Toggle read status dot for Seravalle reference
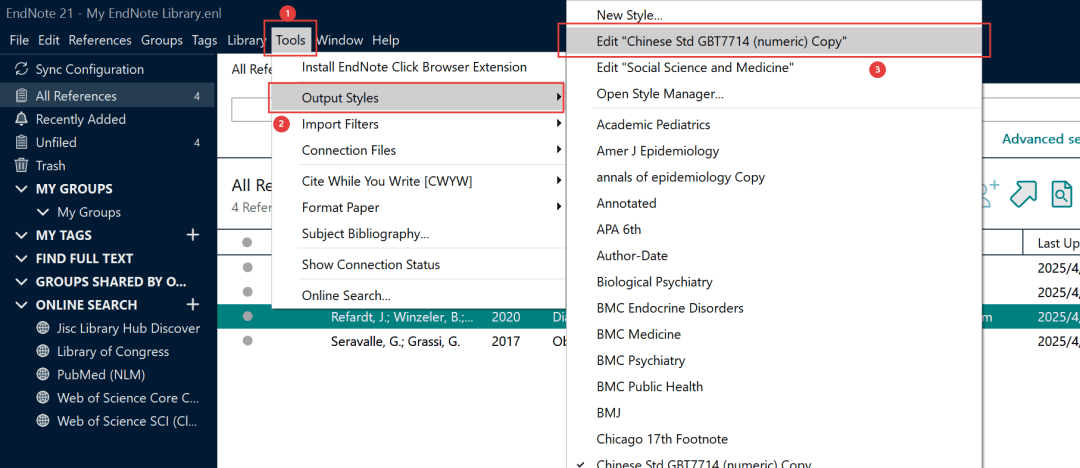Image resolution: width=1080 pixels, height=468 pixels. 247,341
